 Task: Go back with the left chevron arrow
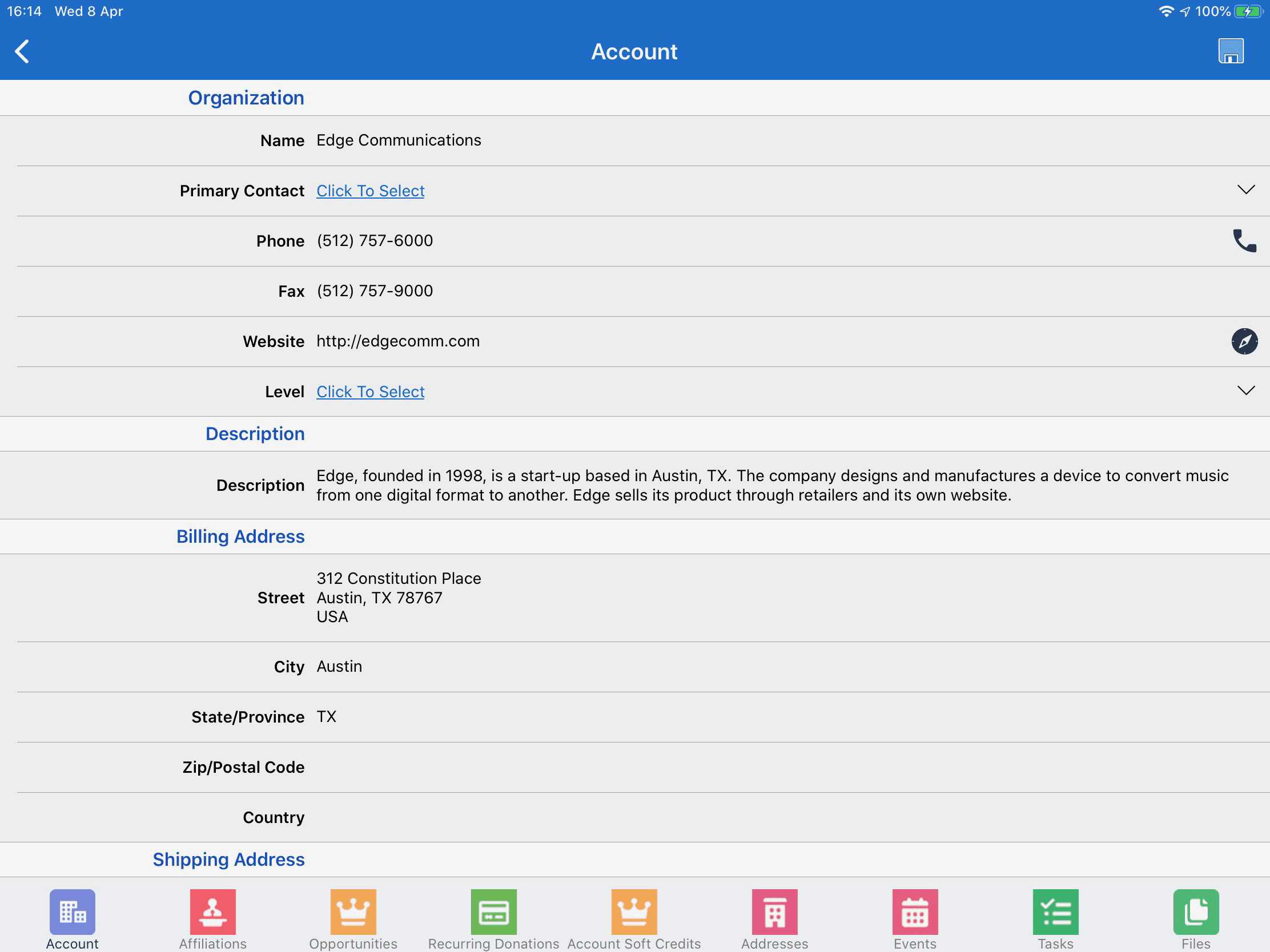(22, 51)
